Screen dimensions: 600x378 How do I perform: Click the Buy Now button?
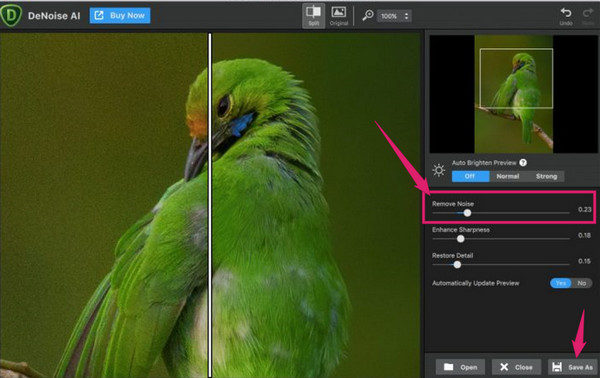coord(120,16)
